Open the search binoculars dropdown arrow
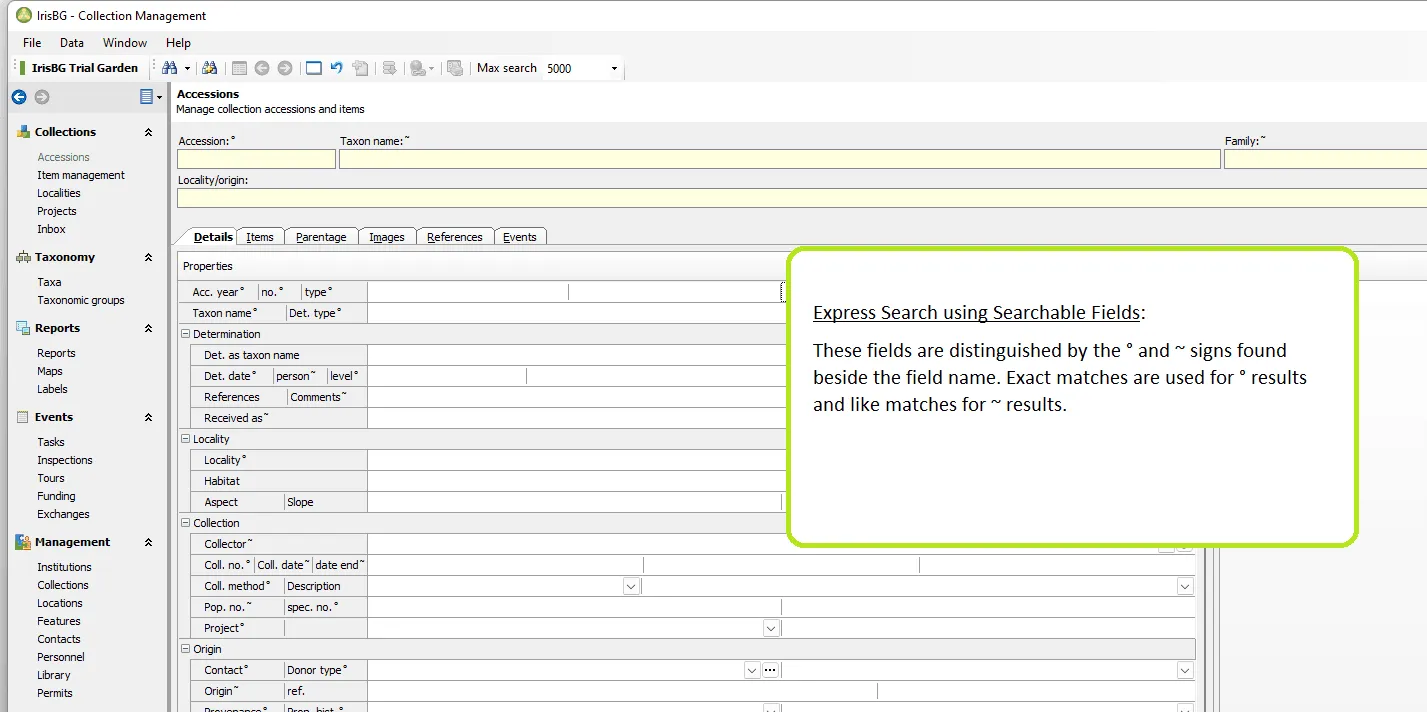The image size is (1427, 712). [187, 69]
